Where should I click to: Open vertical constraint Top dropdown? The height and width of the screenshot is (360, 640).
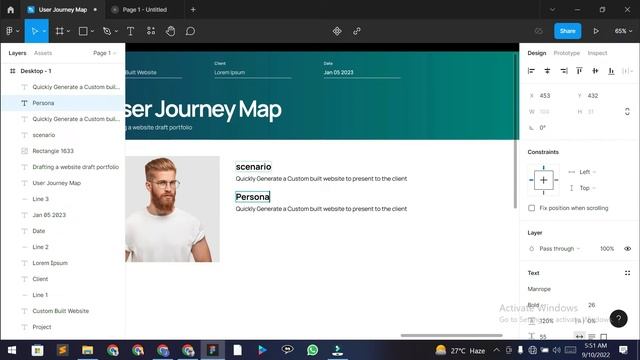(x=582, y=188)
